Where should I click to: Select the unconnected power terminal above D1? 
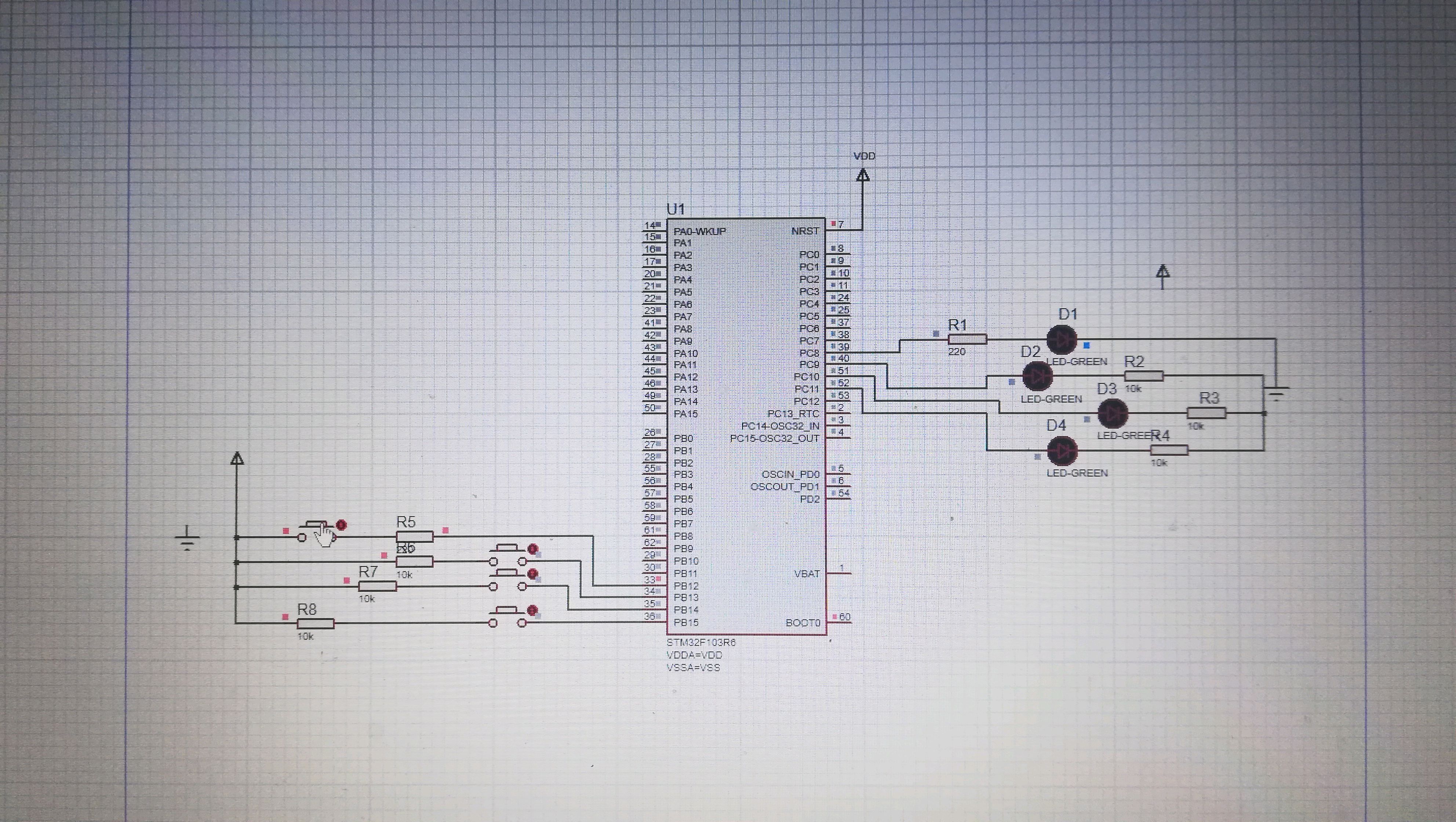(x=1163, y=276)
